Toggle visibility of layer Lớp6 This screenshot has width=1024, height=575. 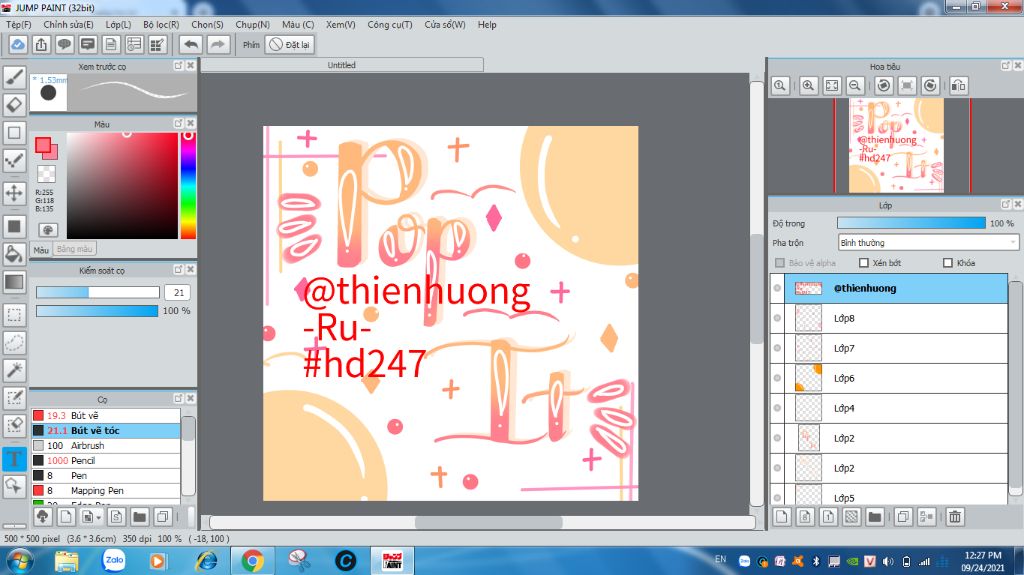pyautogui.click(x=777, y=378)
